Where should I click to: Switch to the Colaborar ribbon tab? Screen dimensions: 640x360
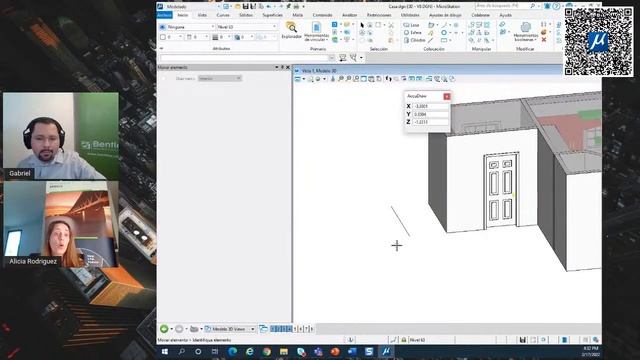coord(480,15)
